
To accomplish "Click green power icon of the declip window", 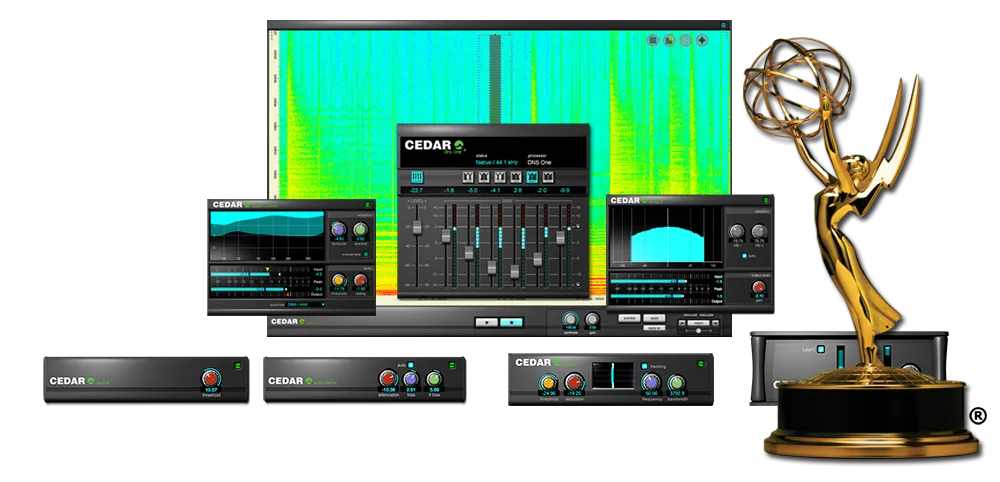I will 765,200.
